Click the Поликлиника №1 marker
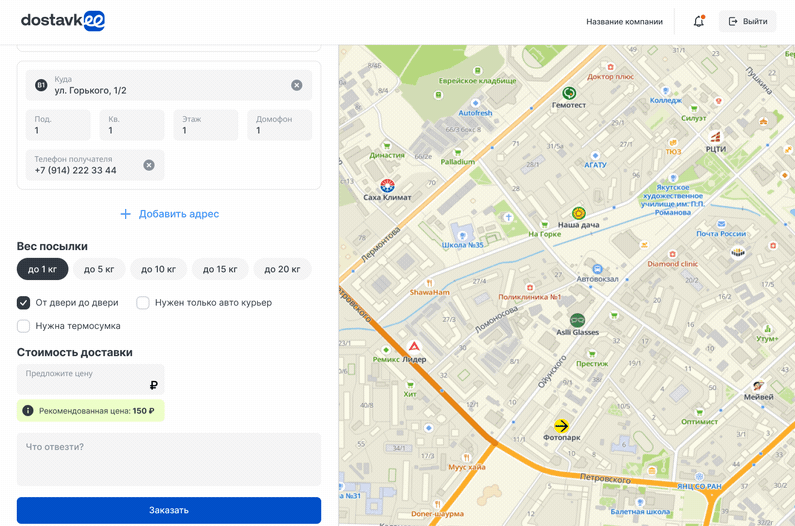The height and width of the screenshot is (526, 795). [x=530, y=288]
